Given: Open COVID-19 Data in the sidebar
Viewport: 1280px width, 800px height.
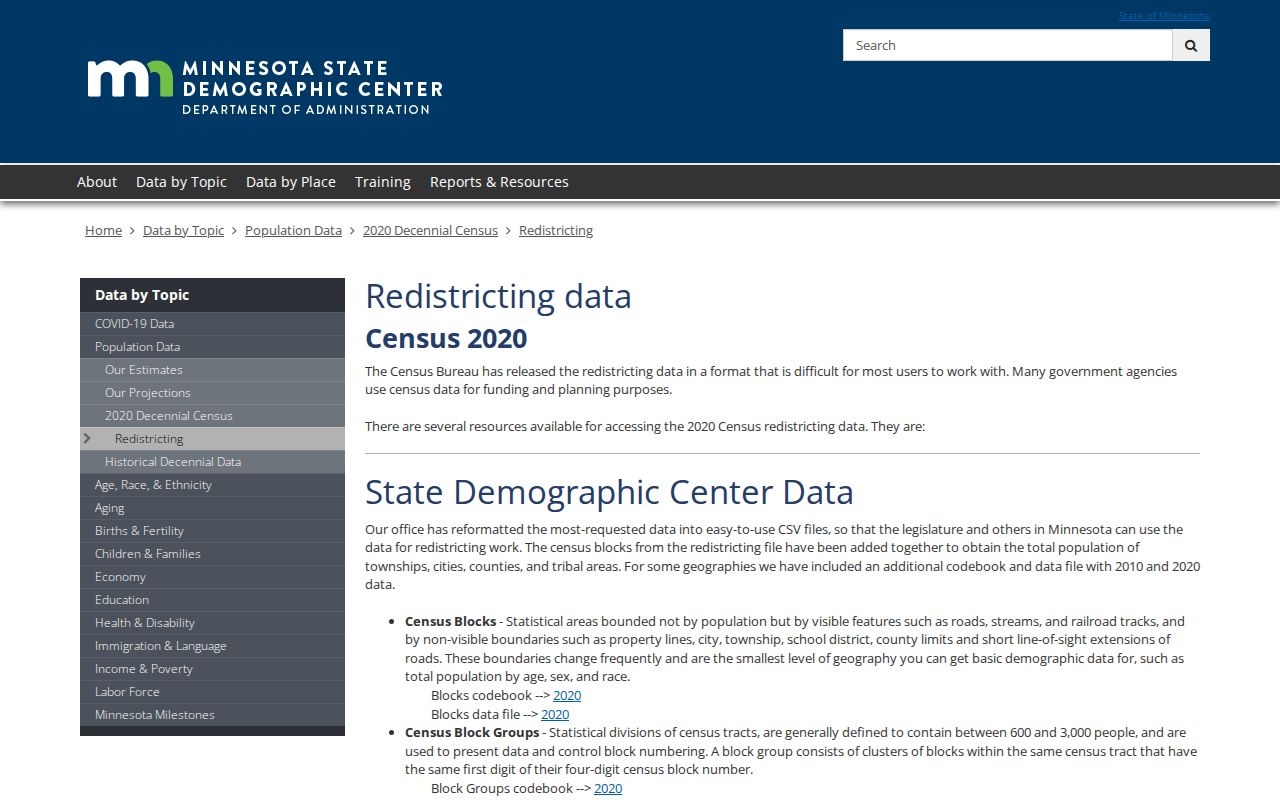Looking at the screenshot, I should (212, 324).
